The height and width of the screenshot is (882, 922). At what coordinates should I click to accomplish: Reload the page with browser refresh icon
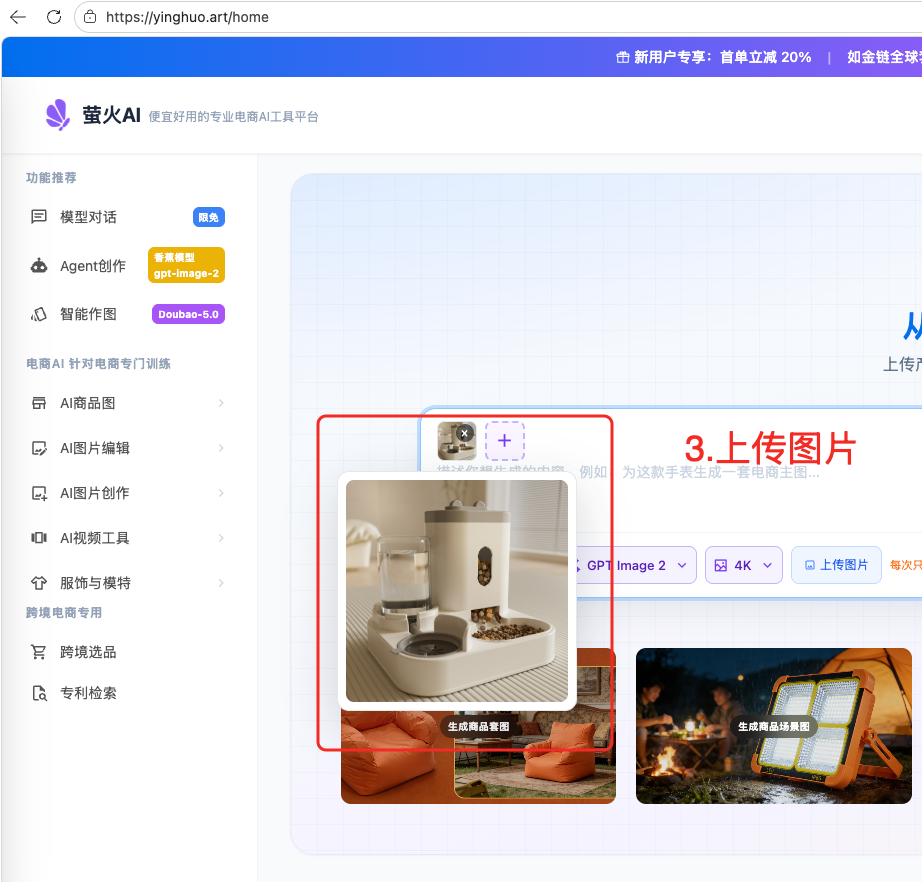[x=54, y=17]
